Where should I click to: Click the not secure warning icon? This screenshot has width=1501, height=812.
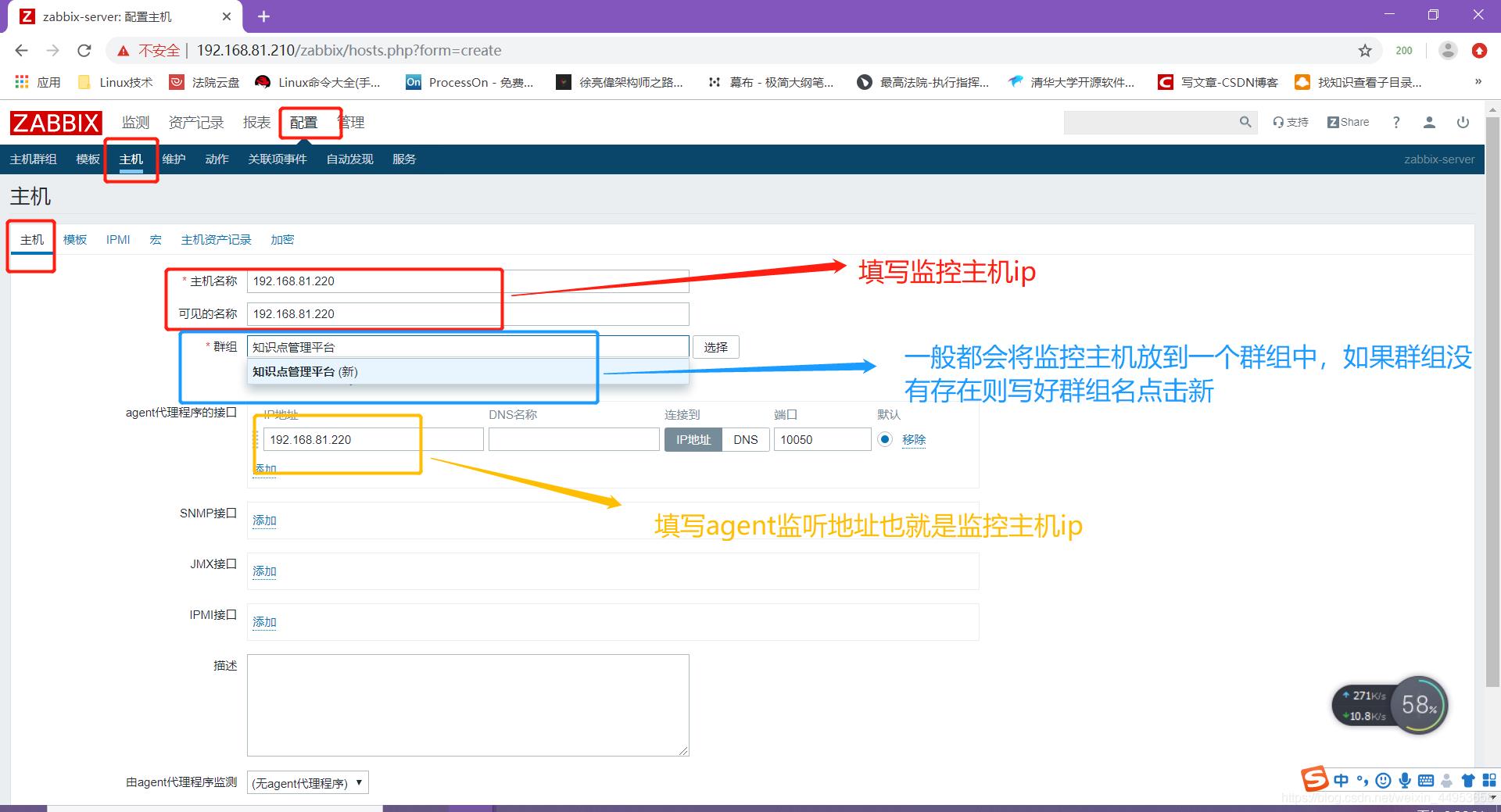coord(123,51)
